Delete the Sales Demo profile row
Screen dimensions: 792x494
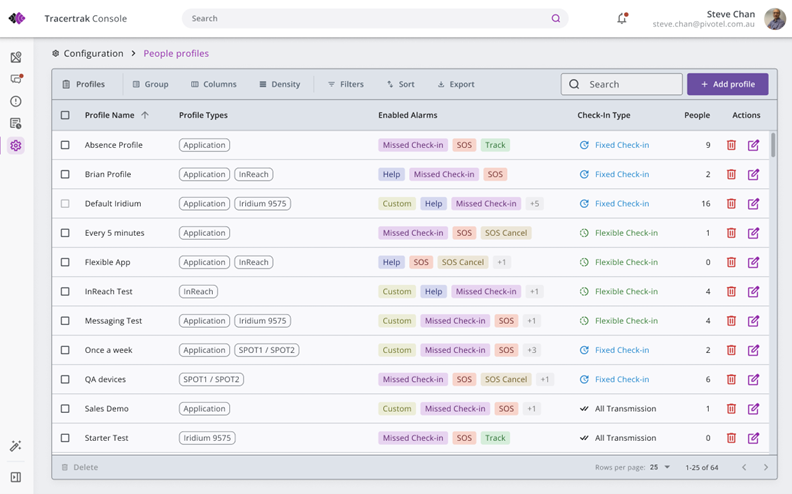pos(731,409)
